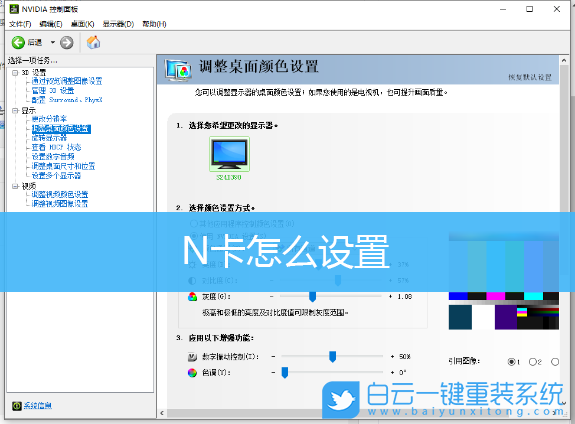Decrease digital vibrance with the minus button
Screen dimensions: 575x424
point(273,357)
